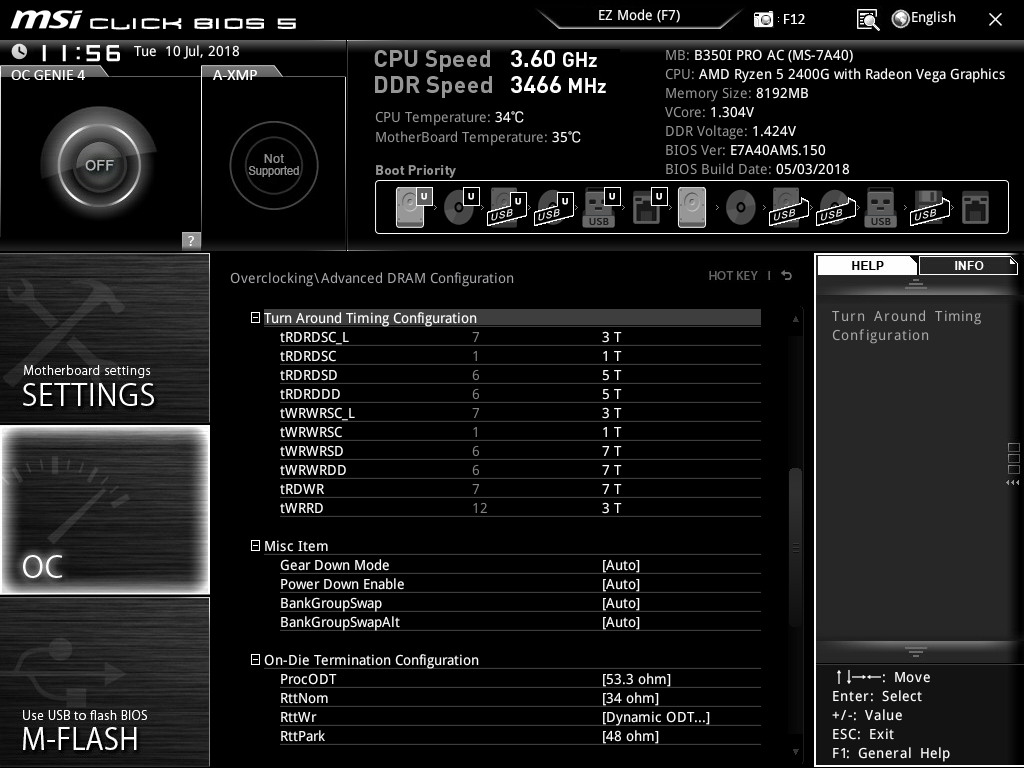Screen dimensions: 1024x768
Task: Open the SETTINGS motherboard section
Action: 104,338
